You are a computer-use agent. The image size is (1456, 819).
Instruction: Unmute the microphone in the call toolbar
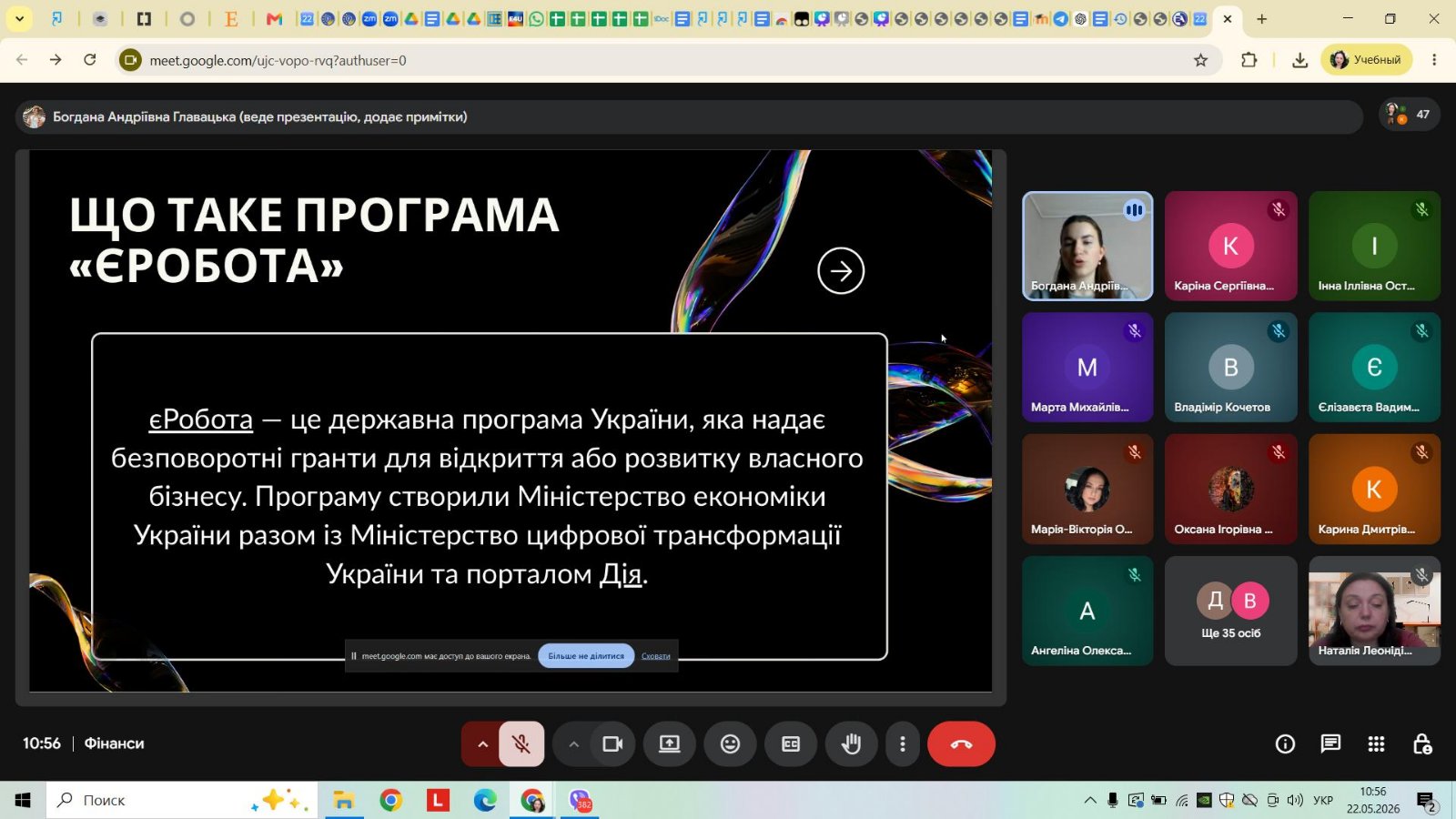(x=521, y=744)
